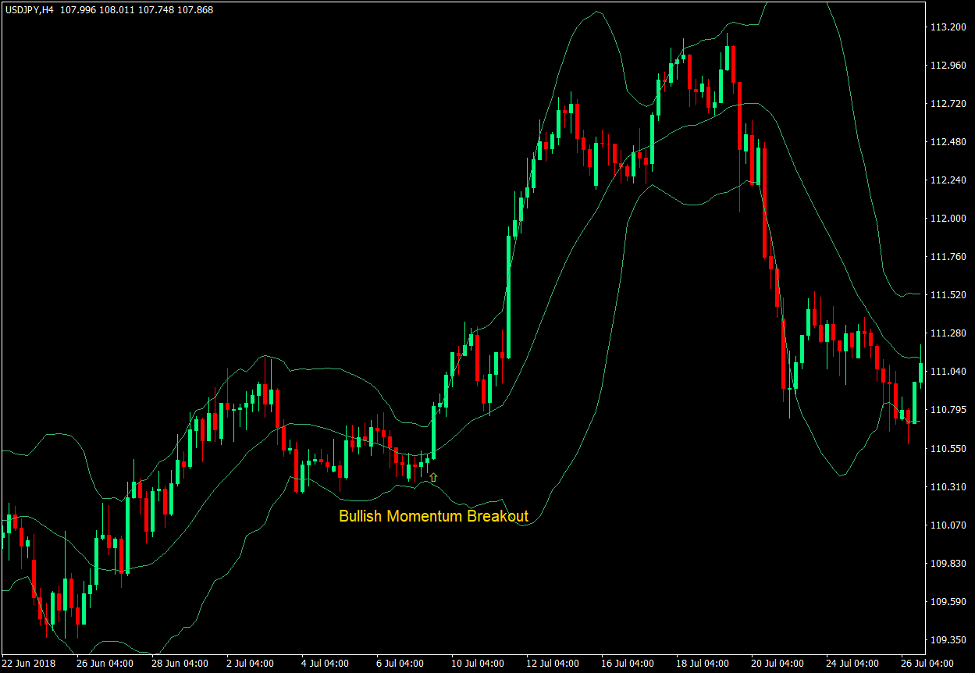Click the 111.040 price axis label

tap(946, 371)
